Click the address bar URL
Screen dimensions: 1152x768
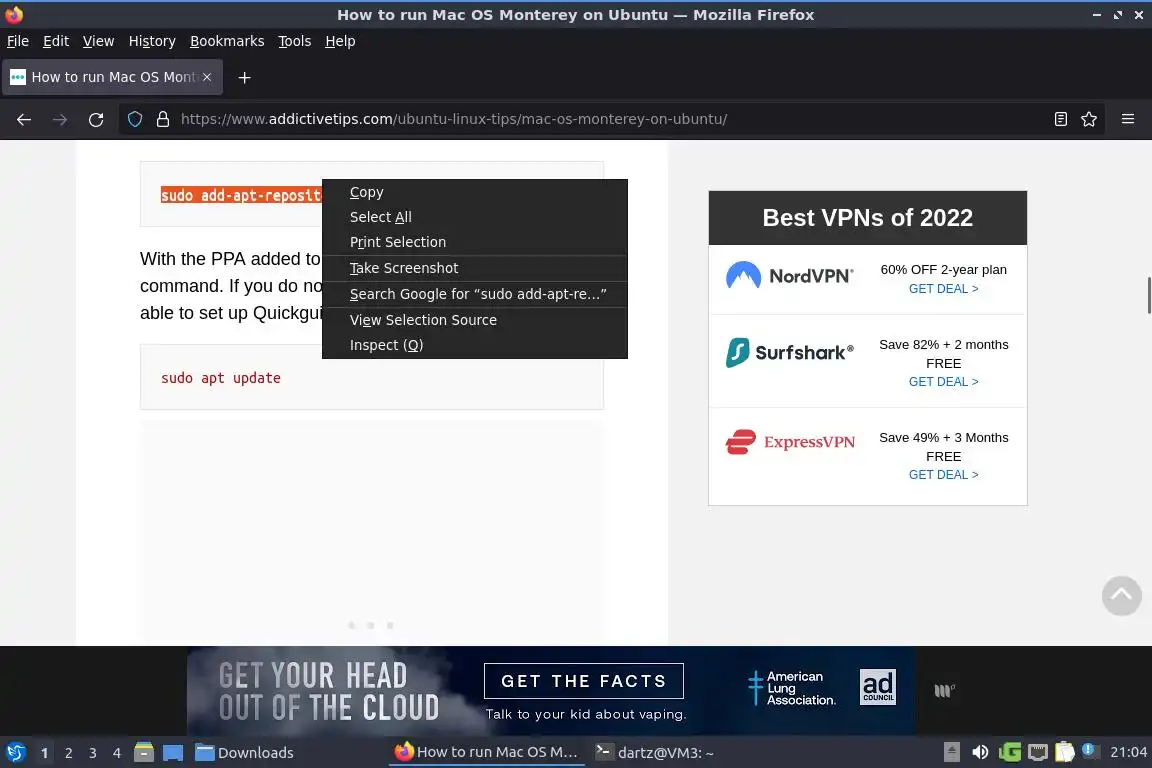pyautogui.click(x=454, y=119)
